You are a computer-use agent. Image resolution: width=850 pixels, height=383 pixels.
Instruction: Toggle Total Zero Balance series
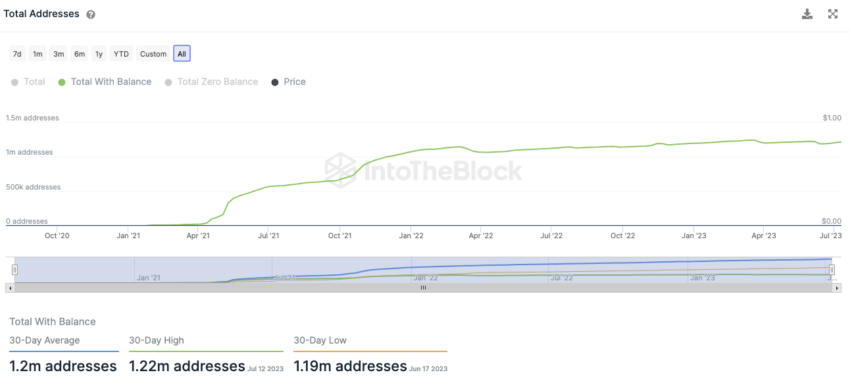coord(211,82)
